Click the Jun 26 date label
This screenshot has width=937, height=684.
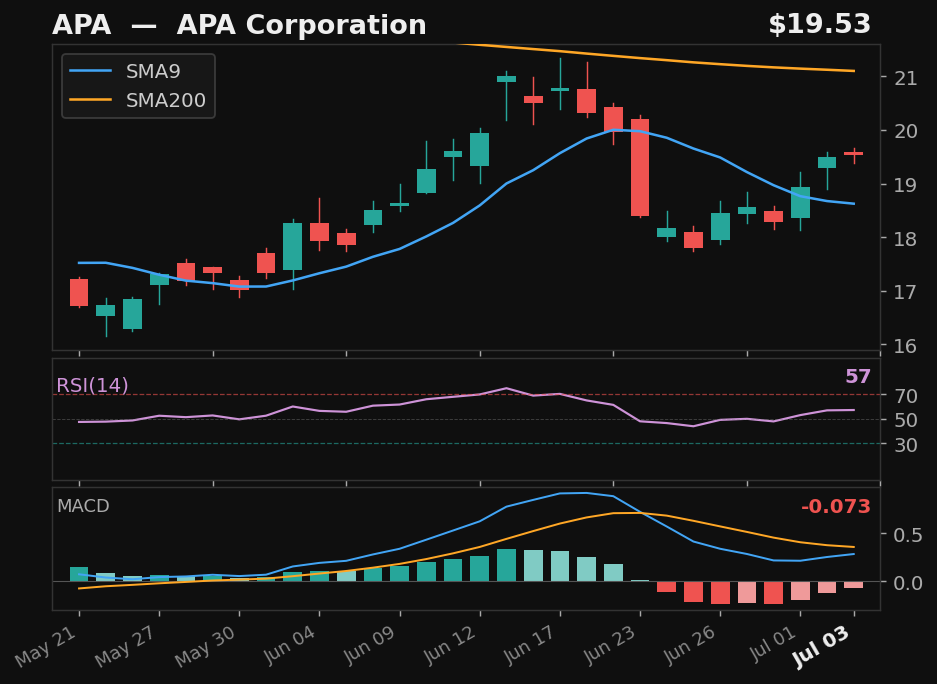click(690, 645)
